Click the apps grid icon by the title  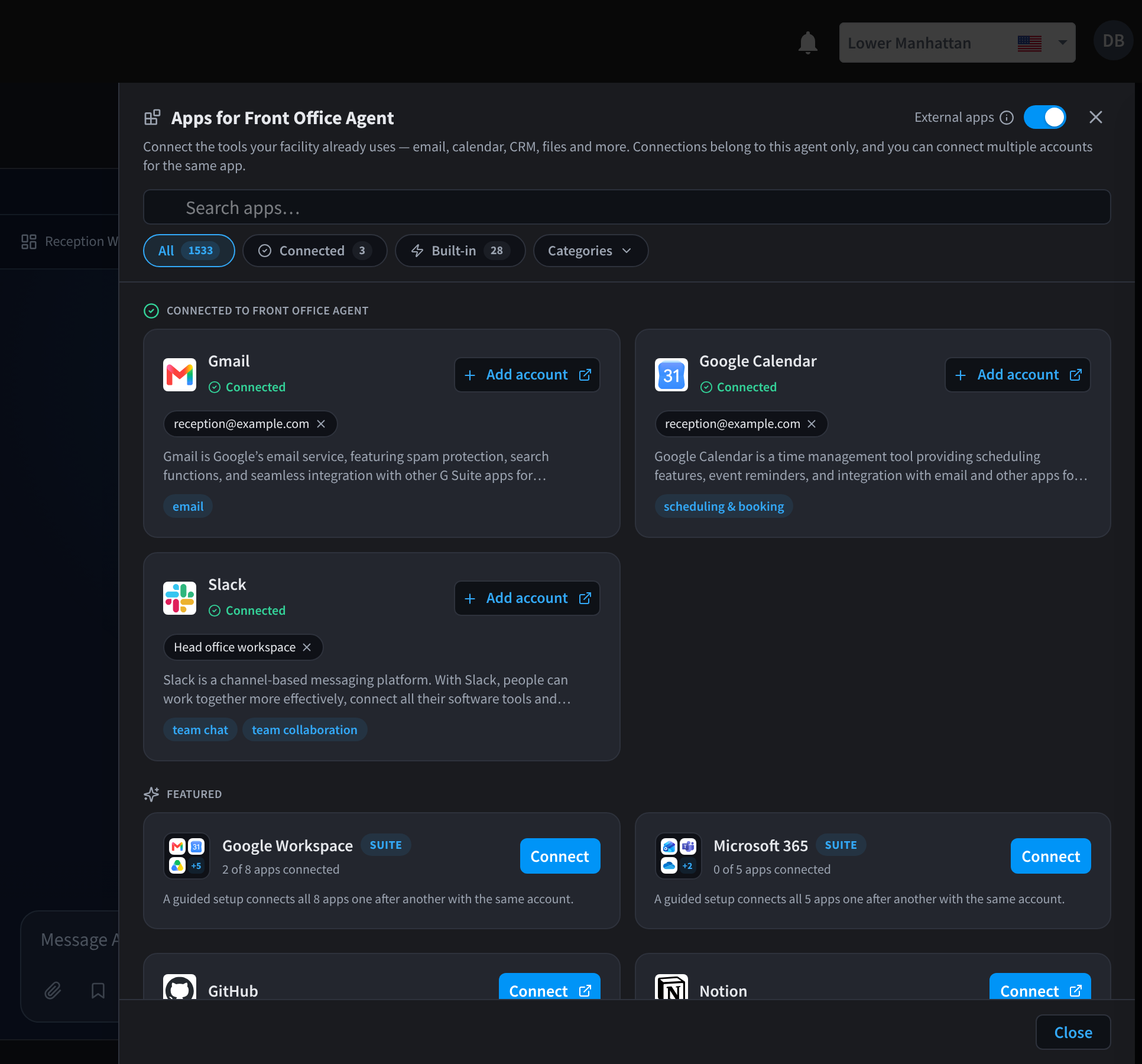(x=152, y=118)
